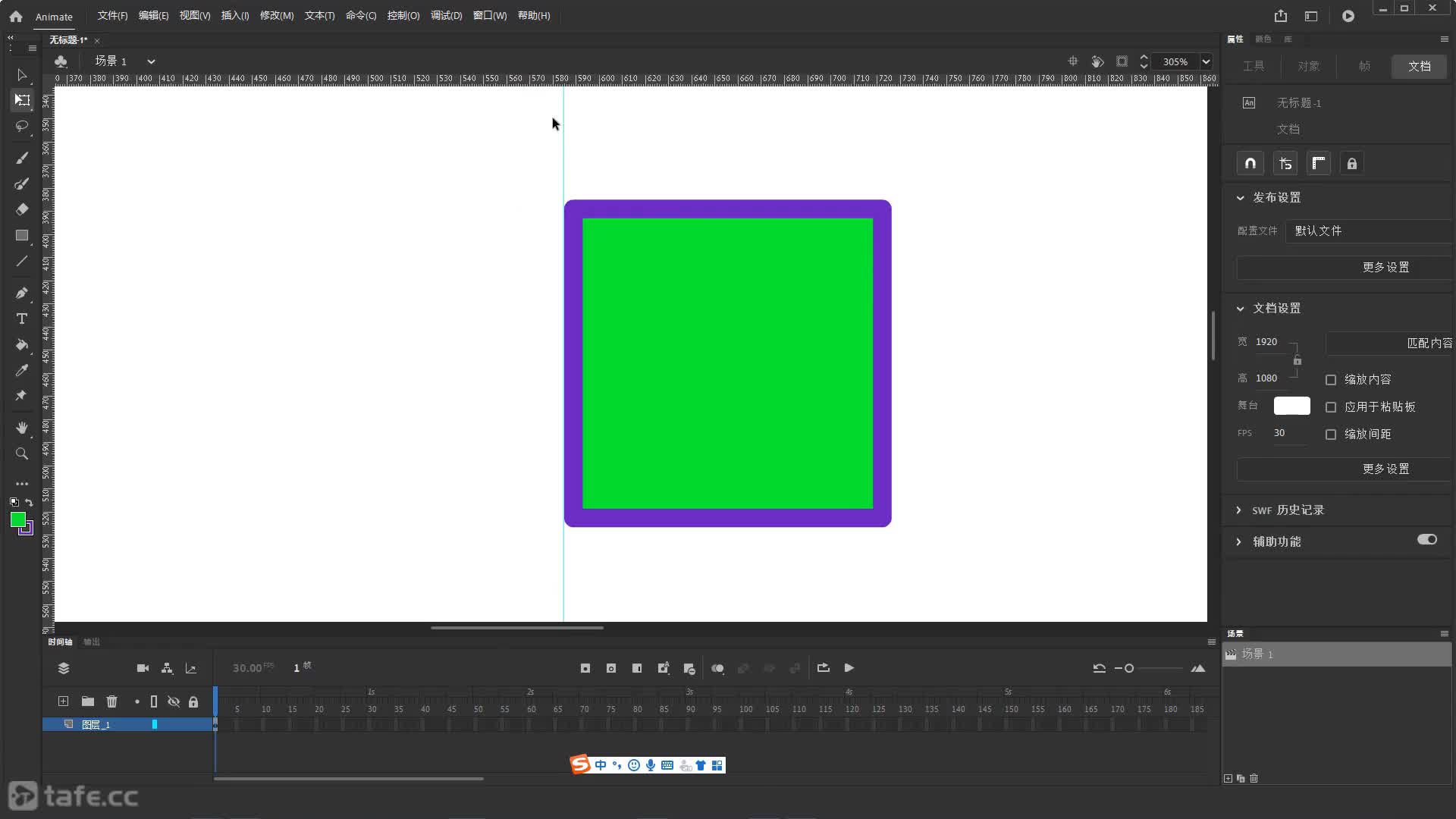Click the Animate home icon

[x=16, y=16]
